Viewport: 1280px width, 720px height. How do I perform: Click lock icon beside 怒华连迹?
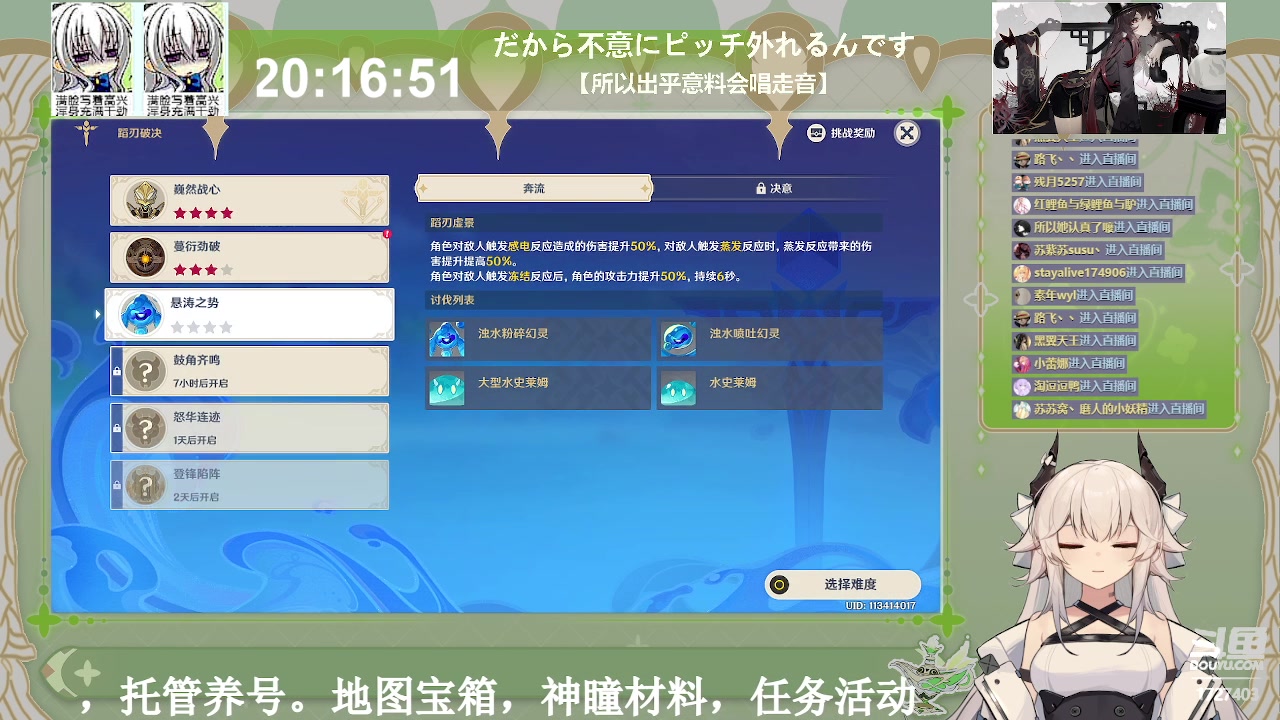(x=117, y=428)
